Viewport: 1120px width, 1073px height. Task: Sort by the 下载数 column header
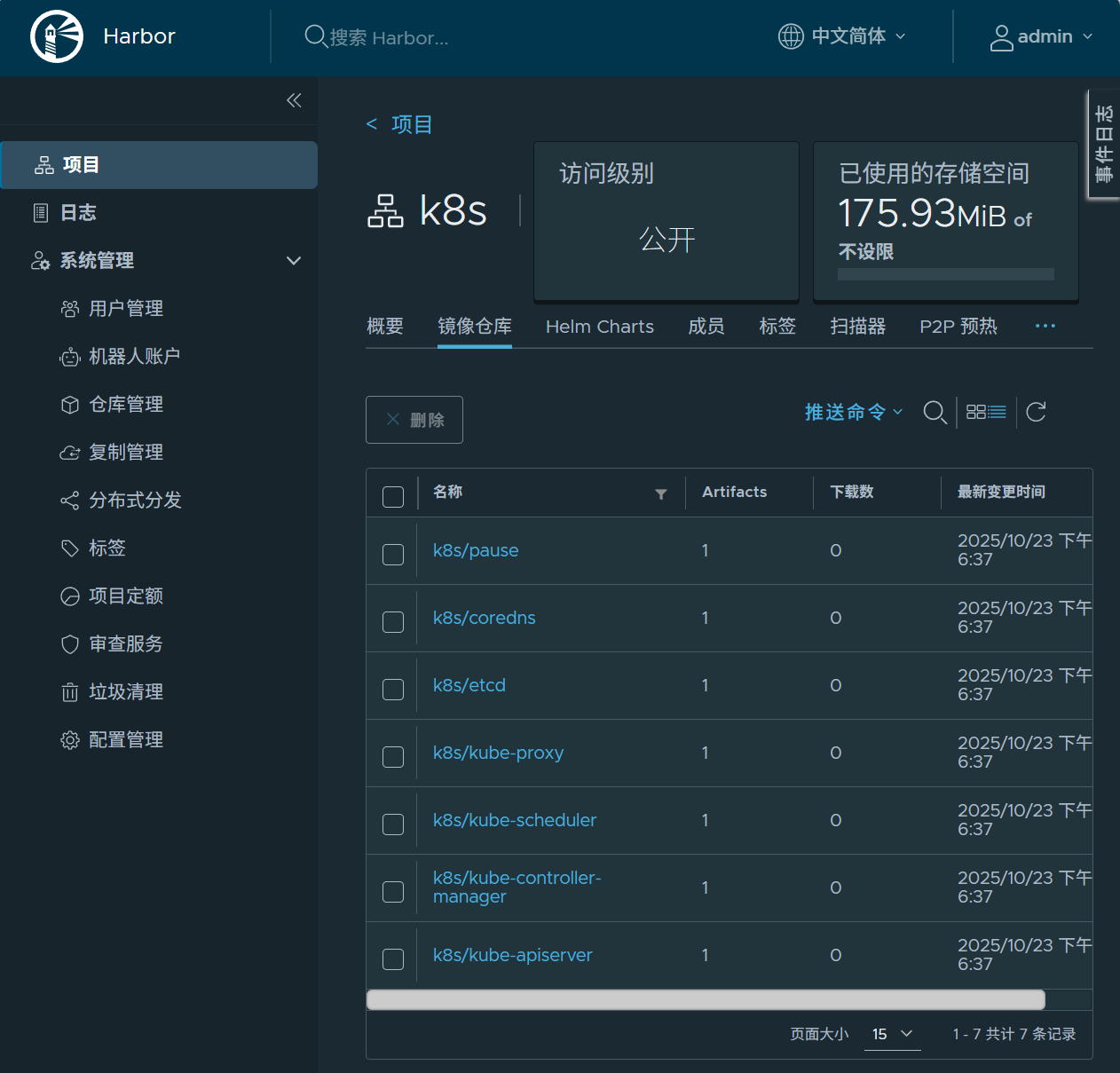852,492
